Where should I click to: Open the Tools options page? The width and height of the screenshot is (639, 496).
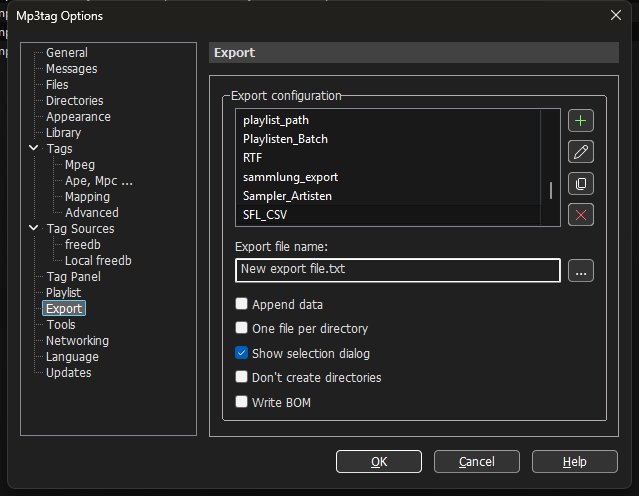coord(61,325)
